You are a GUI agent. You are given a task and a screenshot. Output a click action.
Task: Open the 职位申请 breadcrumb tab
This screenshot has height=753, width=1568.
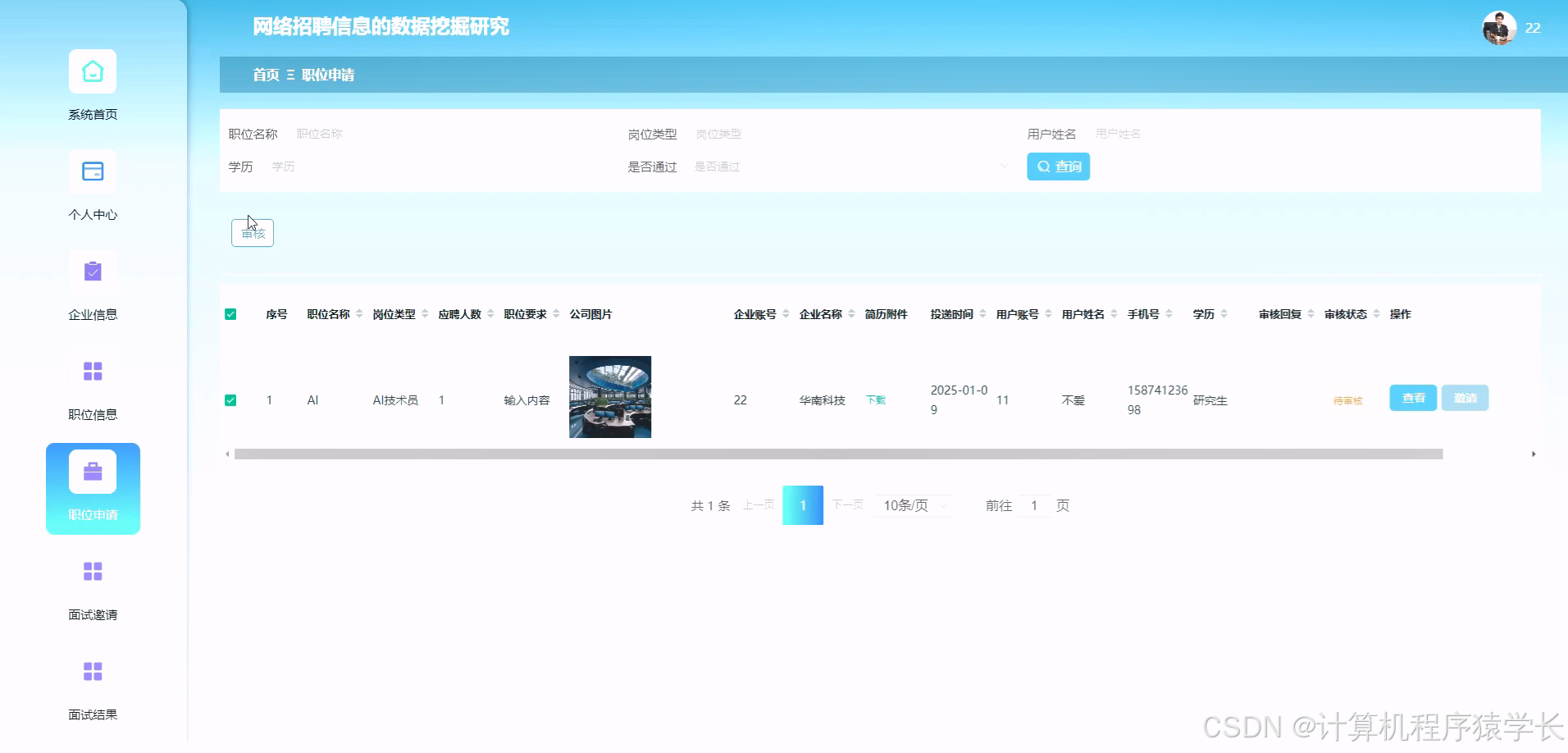[330, 75]
